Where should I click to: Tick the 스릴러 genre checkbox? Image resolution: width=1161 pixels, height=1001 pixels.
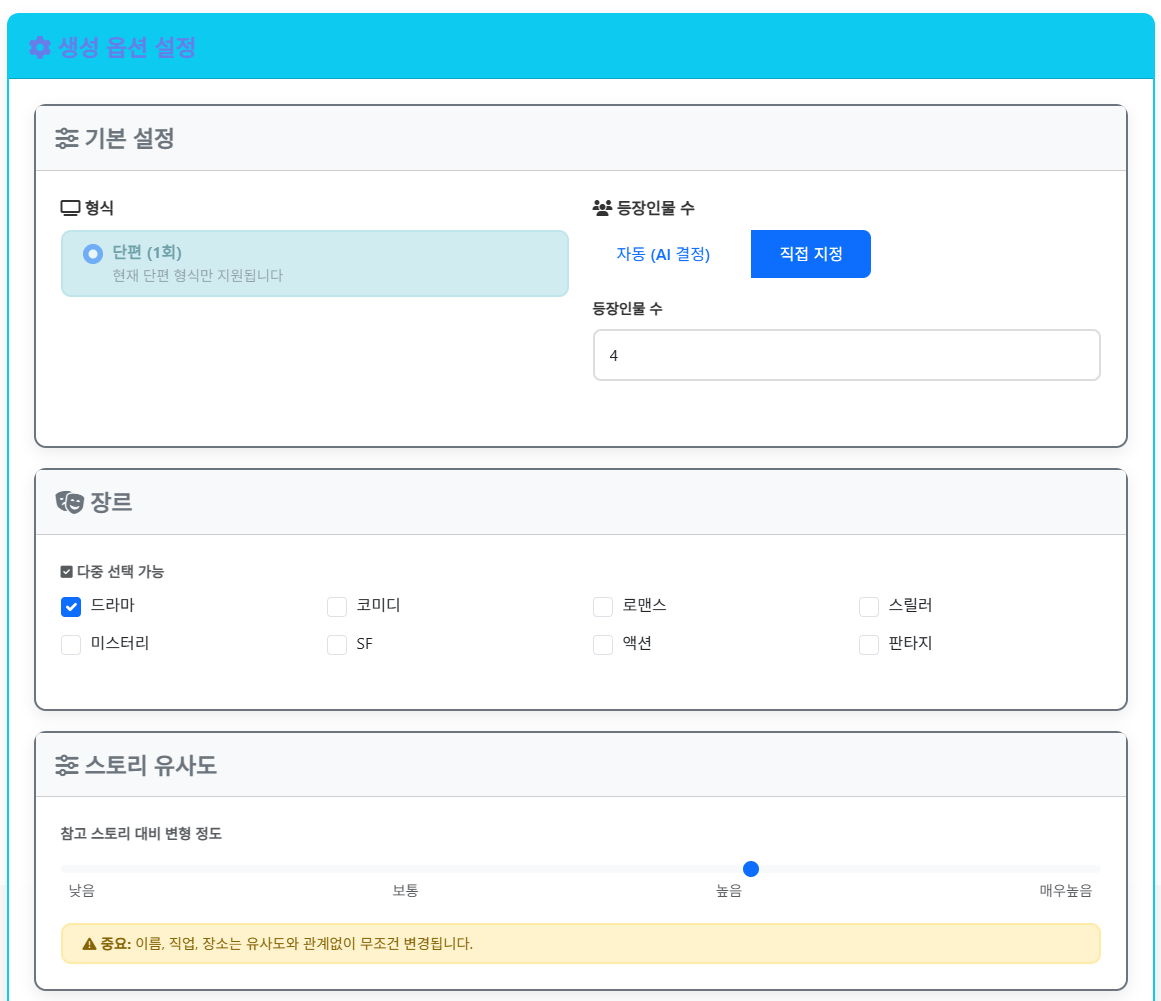click(x=869, y=606)
